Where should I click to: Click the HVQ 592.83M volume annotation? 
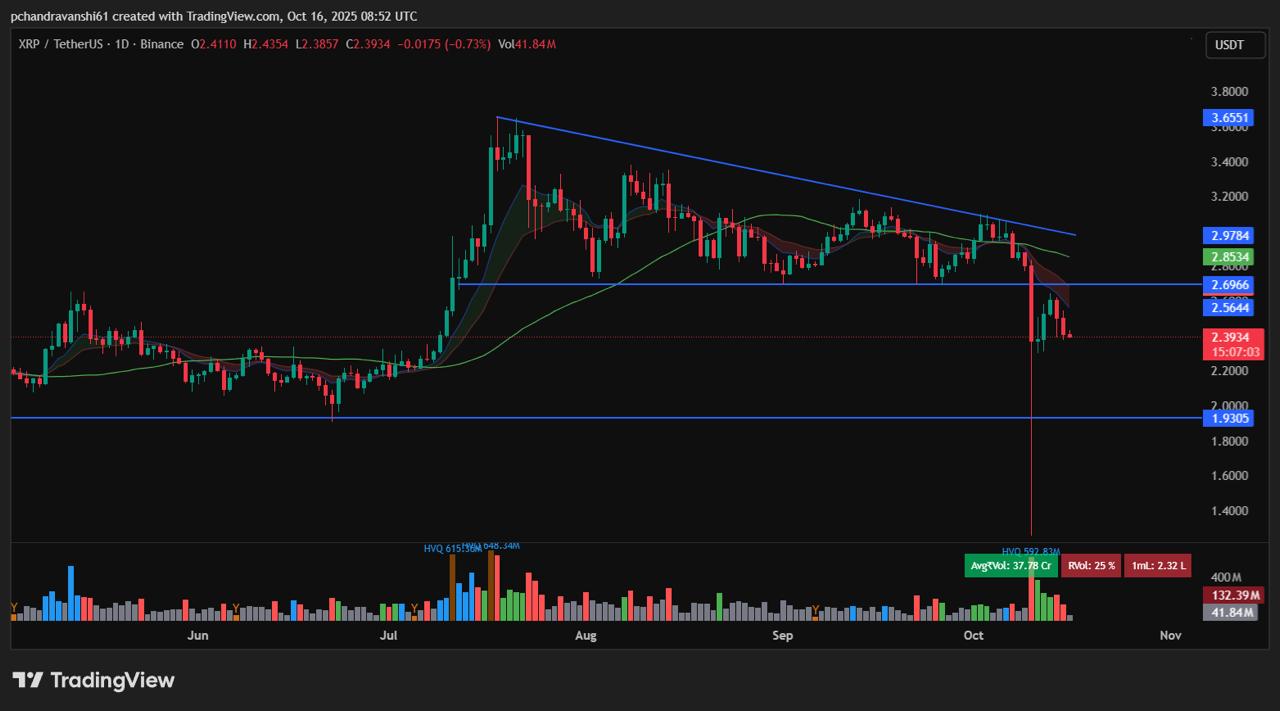pyautogui.click(x=1031, y=551)
